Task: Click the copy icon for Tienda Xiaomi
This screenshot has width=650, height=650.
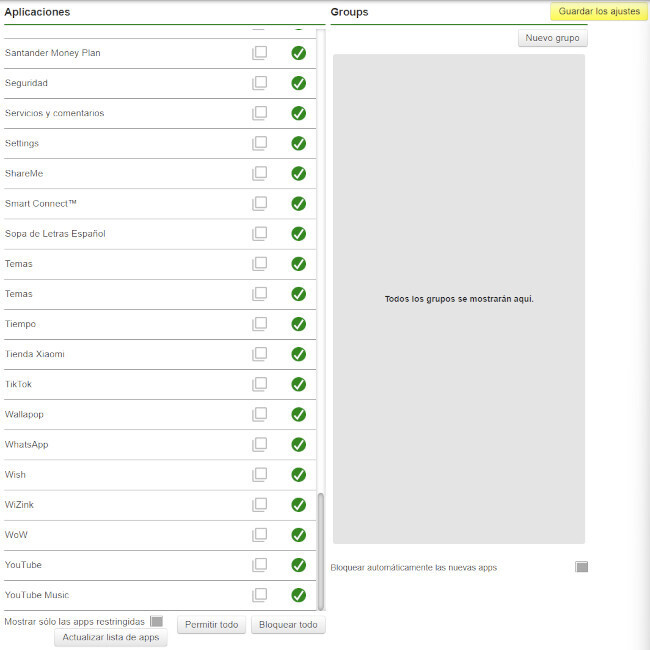Action: pyautogui.click(x=259, y=354)
